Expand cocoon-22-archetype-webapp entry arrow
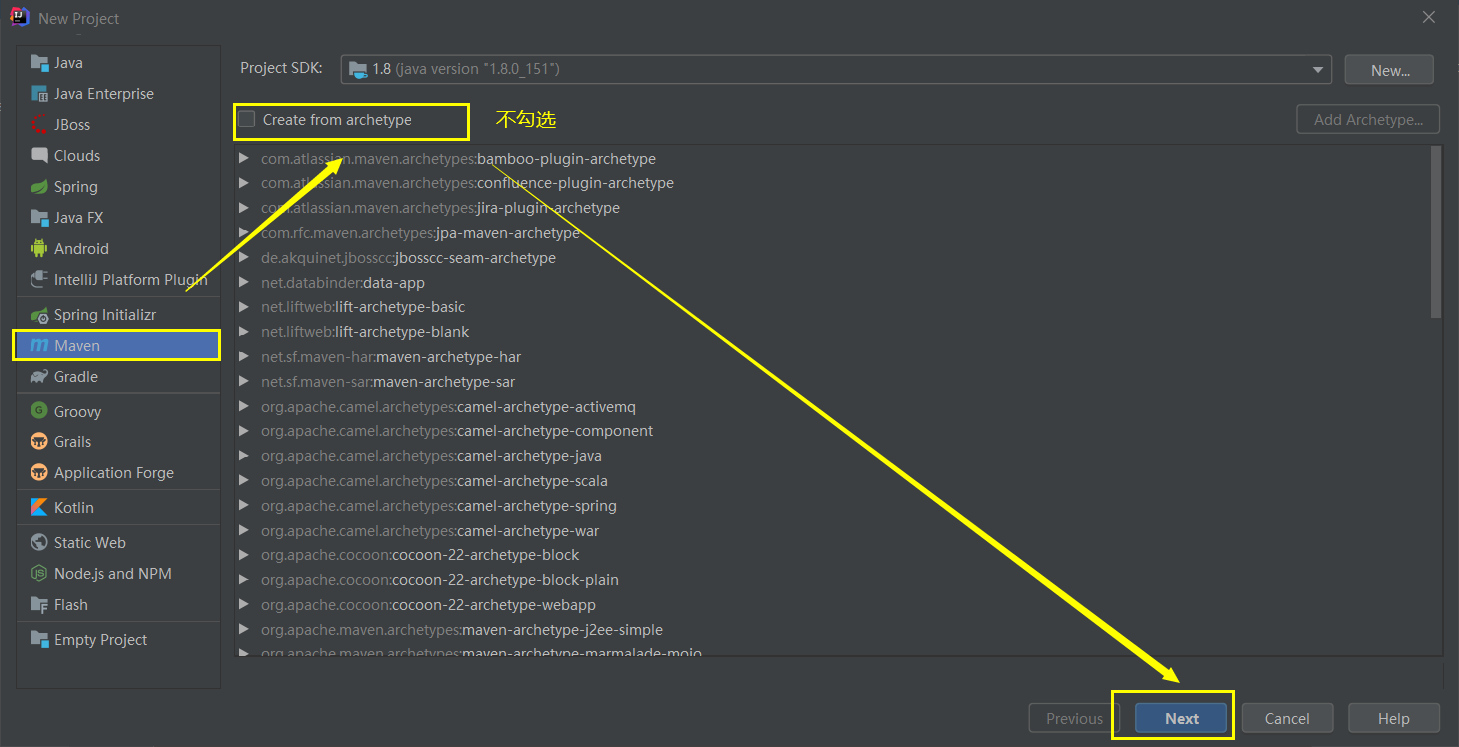The width and height of the screenshot is (1459, 747). tap(243, 604)
